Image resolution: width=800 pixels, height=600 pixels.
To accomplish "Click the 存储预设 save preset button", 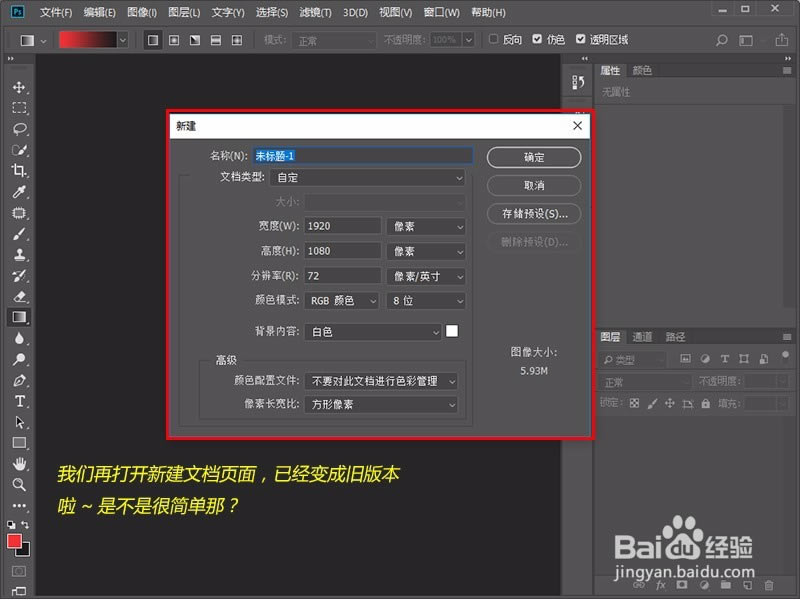I will [533, 213].
